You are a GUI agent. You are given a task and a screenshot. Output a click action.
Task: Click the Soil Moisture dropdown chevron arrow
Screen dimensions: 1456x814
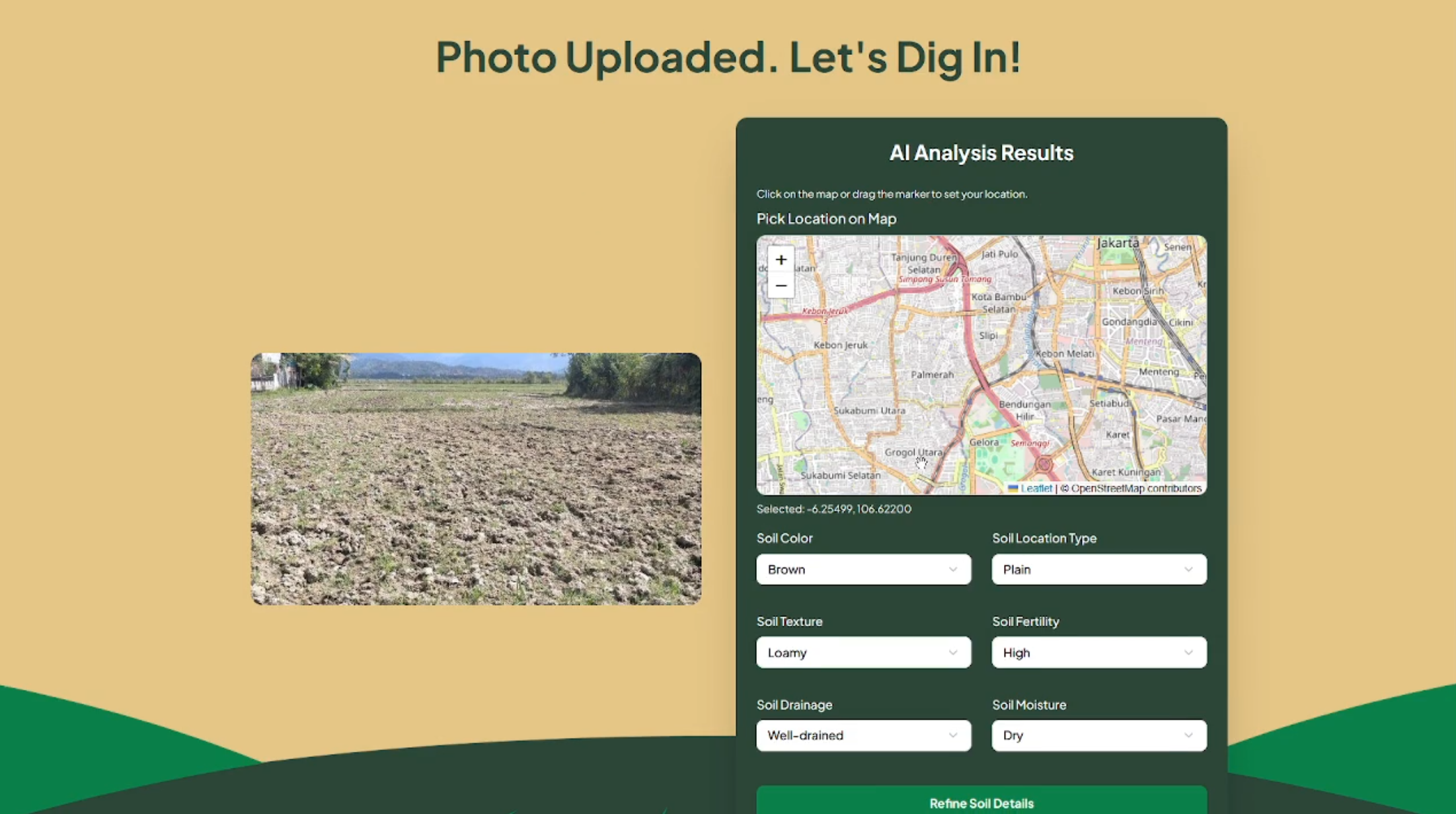point(1188,735)
